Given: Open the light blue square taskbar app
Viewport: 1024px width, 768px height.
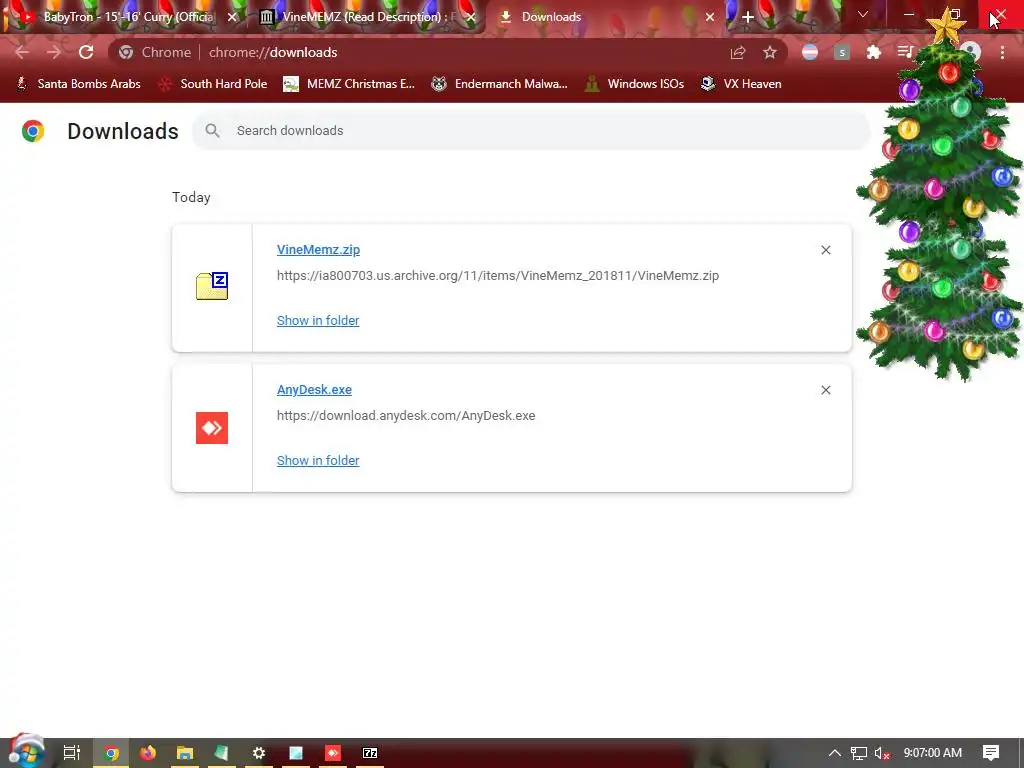Looking at the screenshot, I should (x=296, y=753).
